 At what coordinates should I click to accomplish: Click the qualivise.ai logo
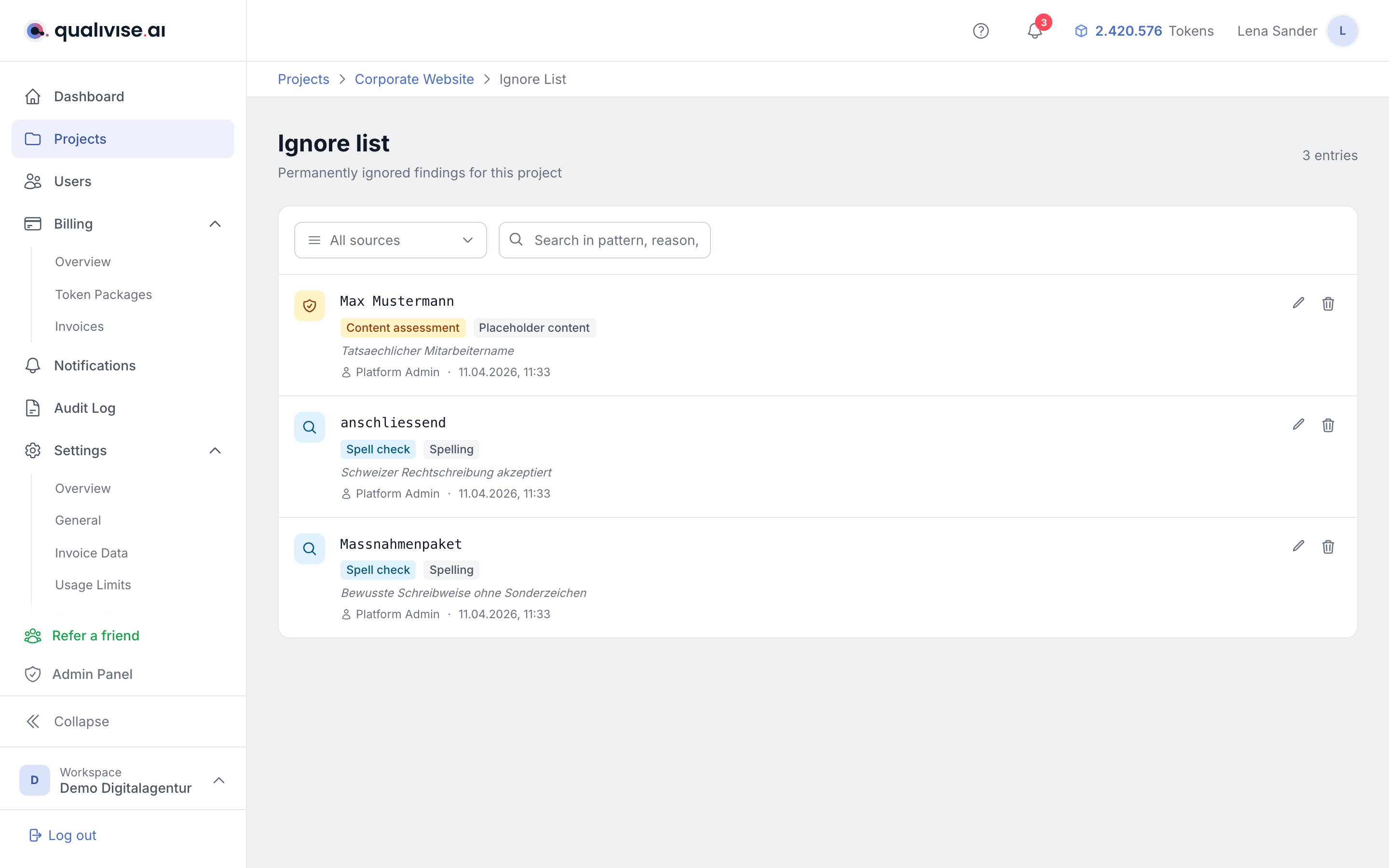point(95,30)
